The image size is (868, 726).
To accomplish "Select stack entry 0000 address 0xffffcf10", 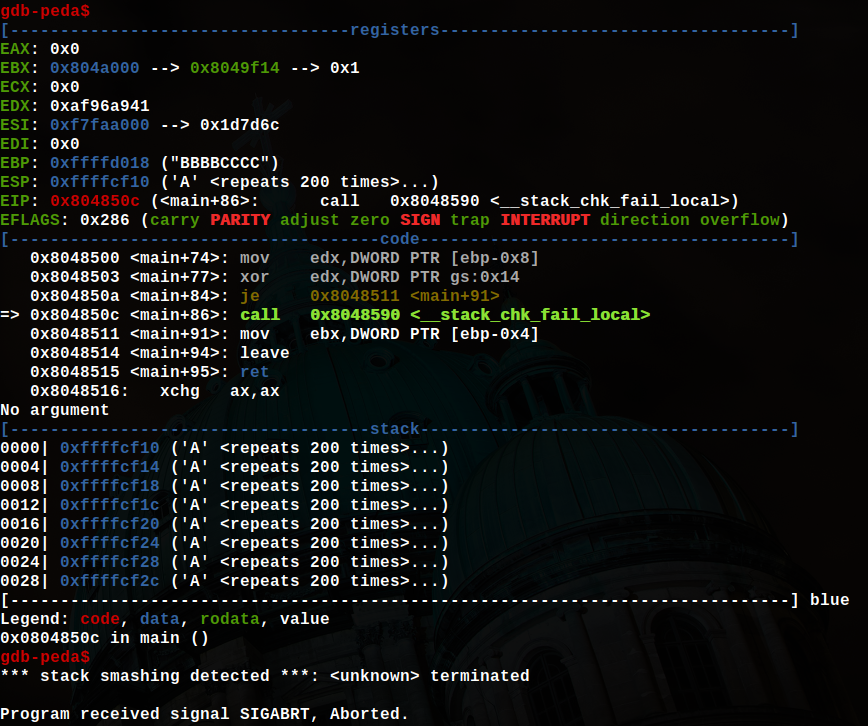I will (110, 448).
